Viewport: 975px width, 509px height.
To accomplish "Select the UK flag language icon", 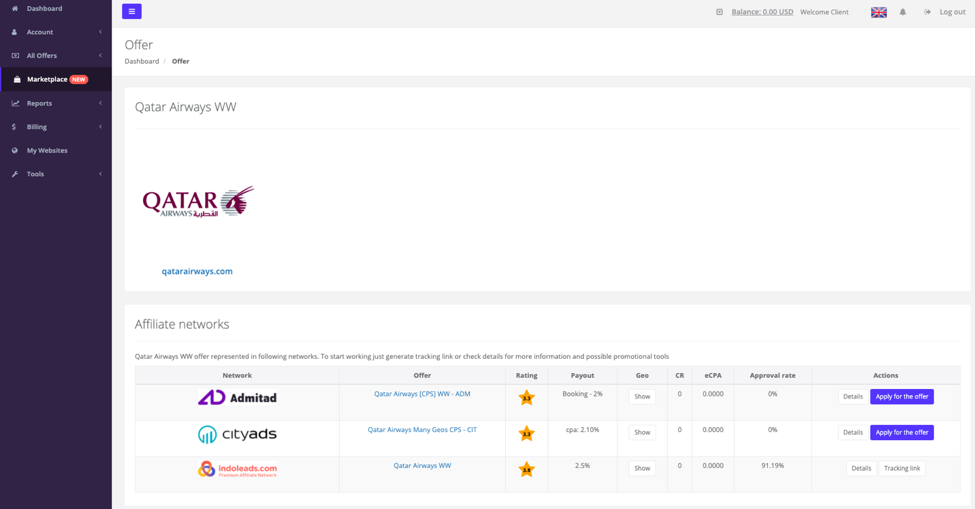I will click(878, 12).
